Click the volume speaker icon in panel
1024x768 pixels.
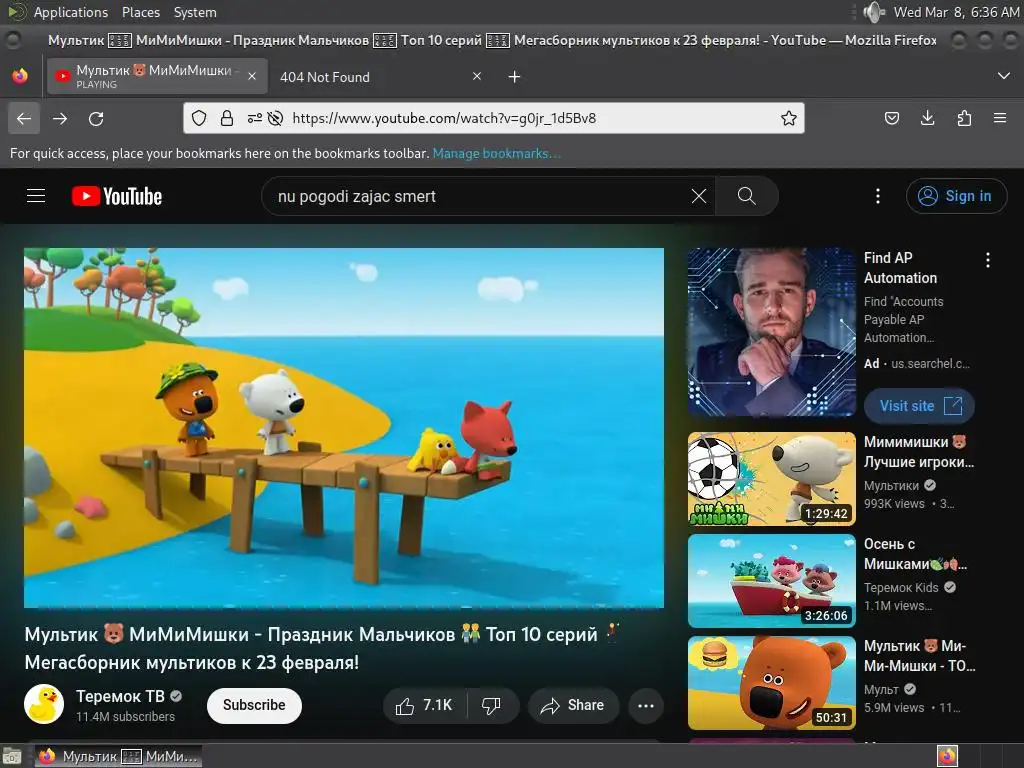pos(874,12)
